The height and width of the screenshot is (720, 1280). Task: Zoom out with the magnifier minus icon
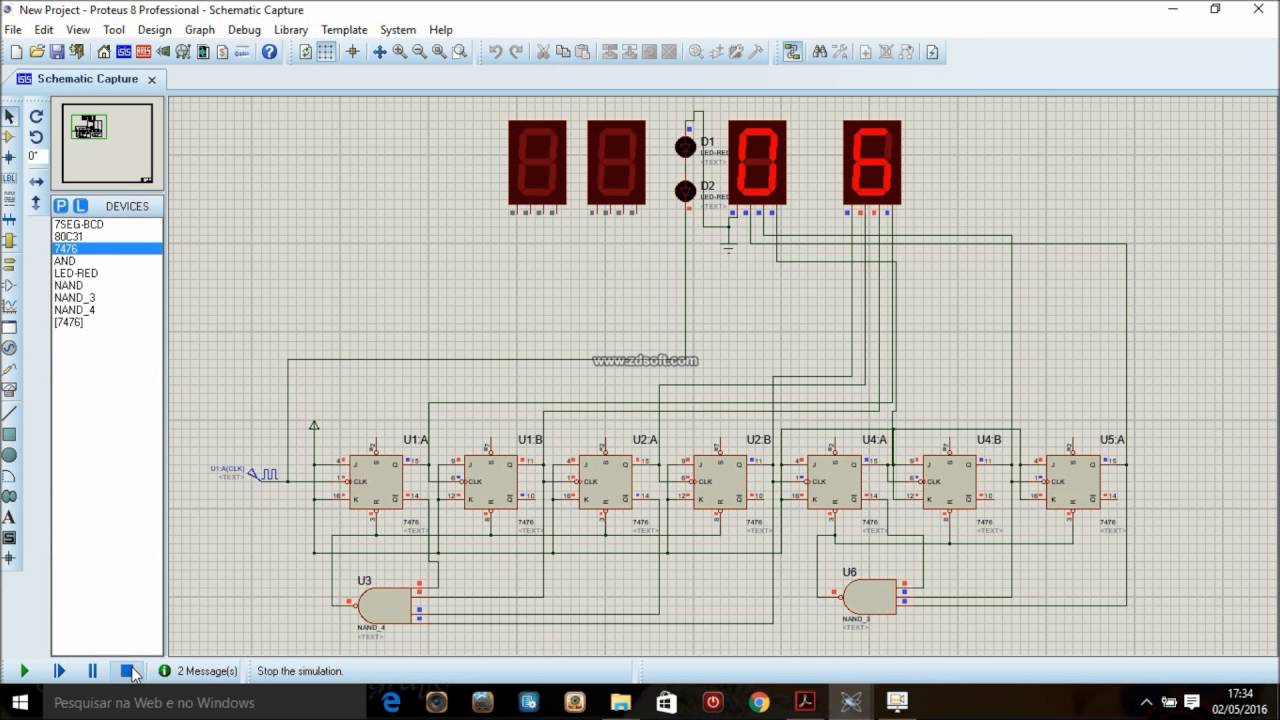(x=419, y=52)
